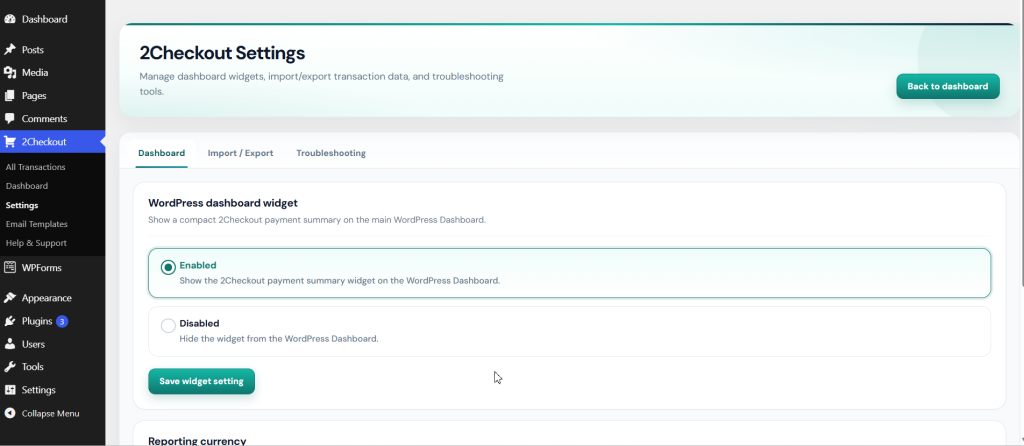
Task: Open All Transactions submenu item
Action: click(x=35, y=167)
